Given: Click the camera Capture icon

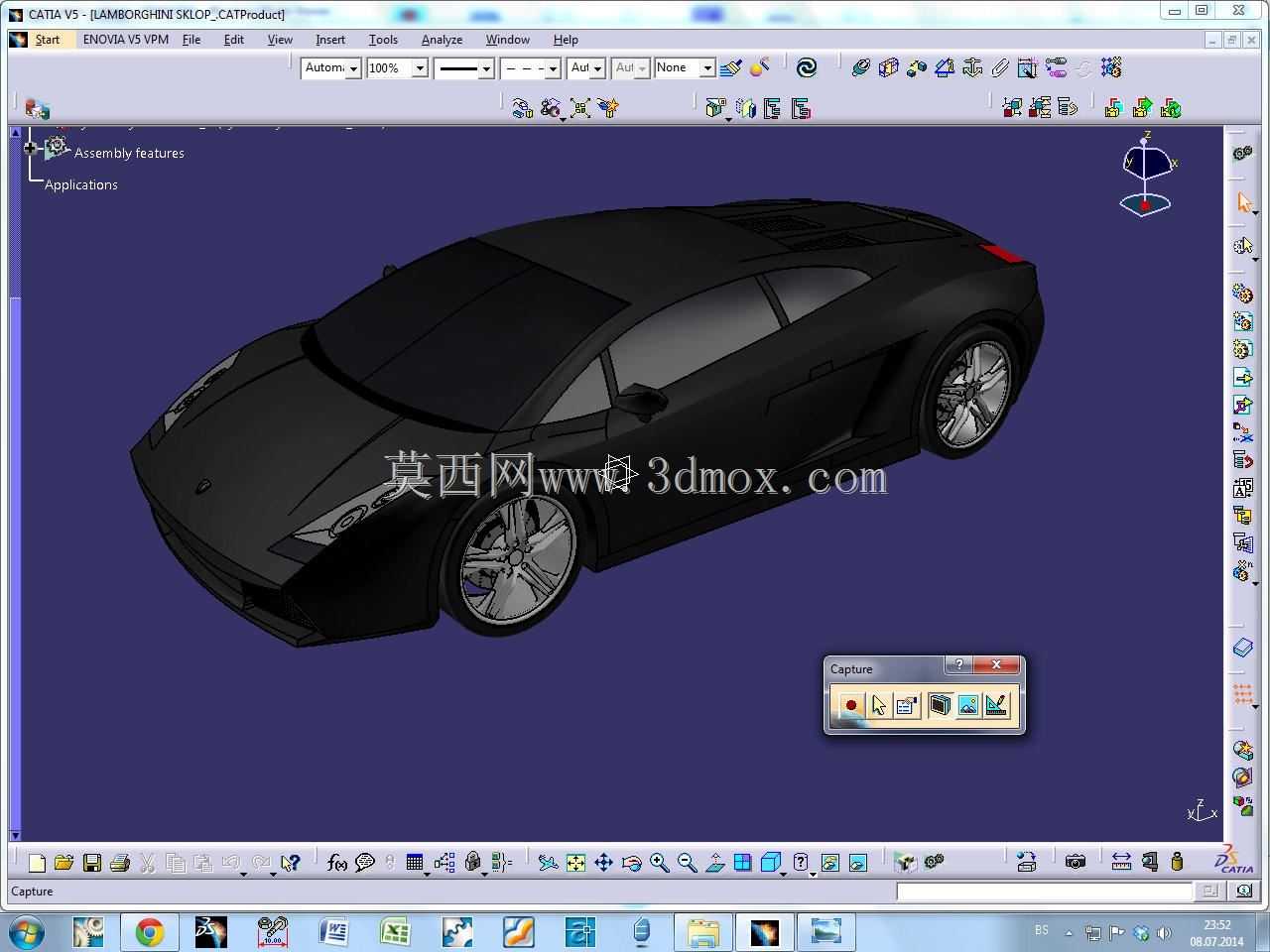Looking at the screenshot, I should tap(1076, 862).
